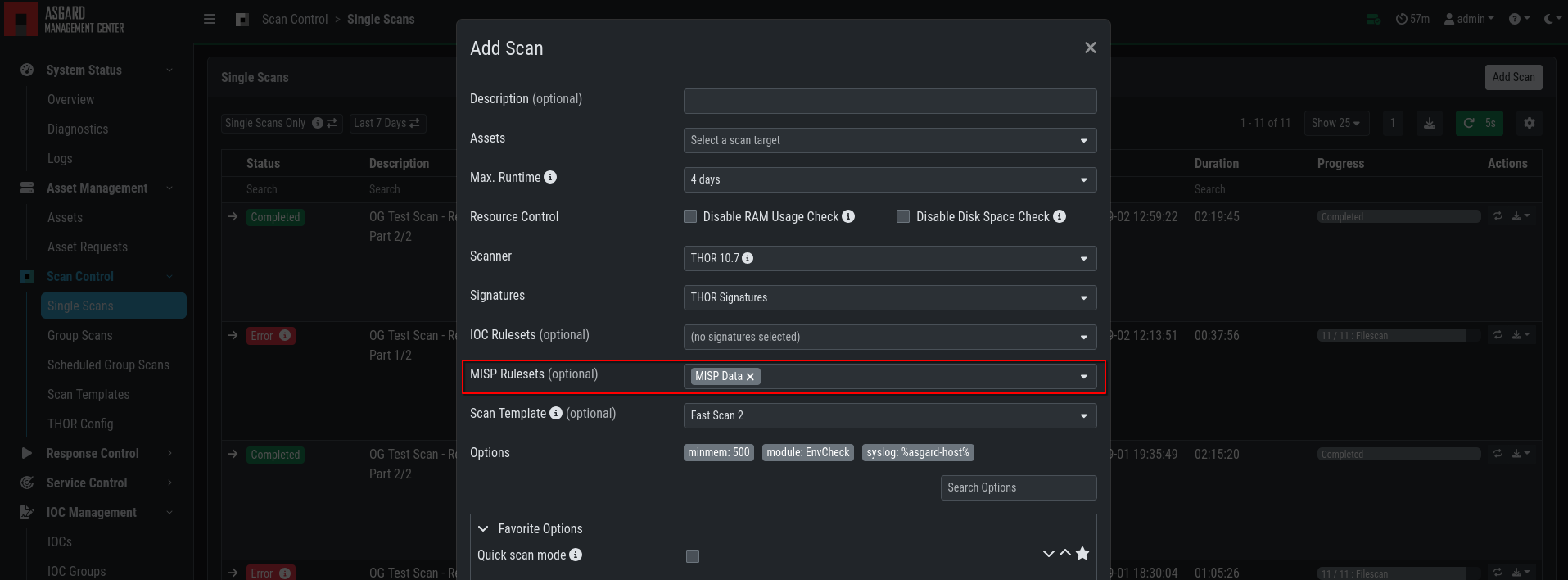Image resolution: width=1568 pixels, height=580 pixels.
Task: Open Scheduled Group Scans page
Action: tap(108, 365)
